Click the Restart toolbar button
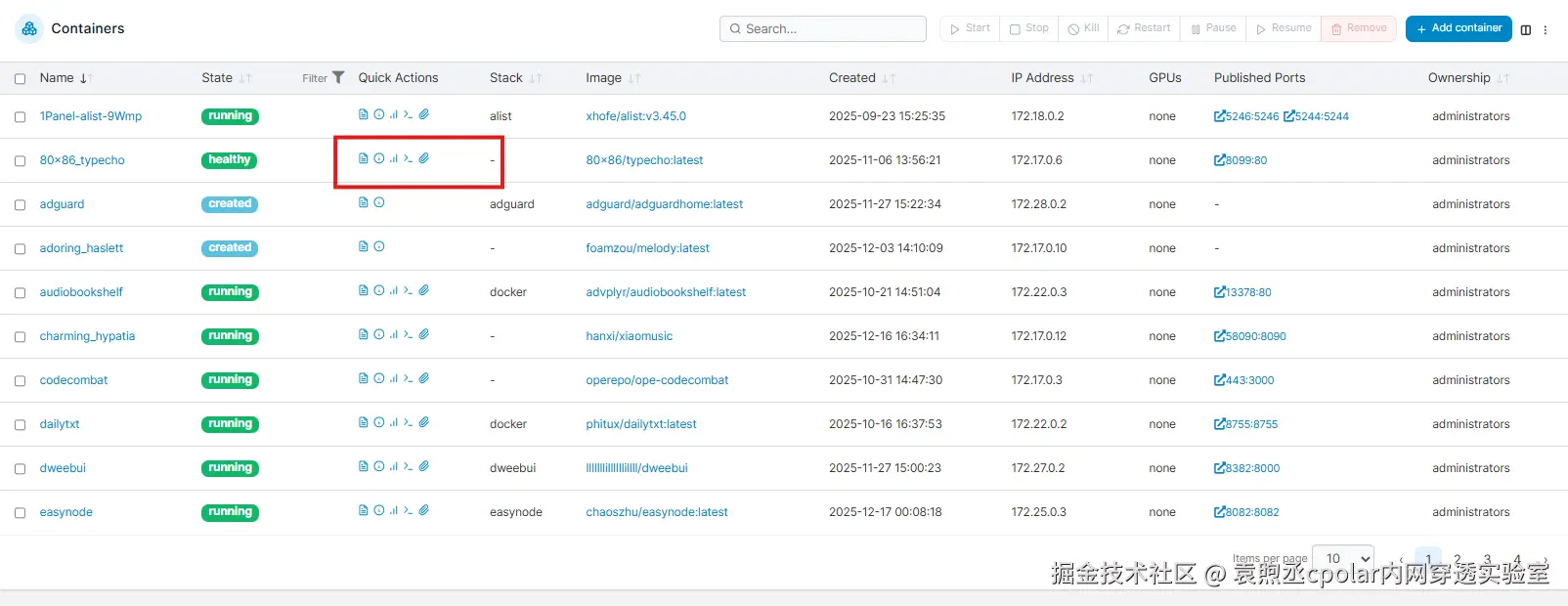The width and height of the screenshot is (1568, 606). click(x=1144, y=28)
